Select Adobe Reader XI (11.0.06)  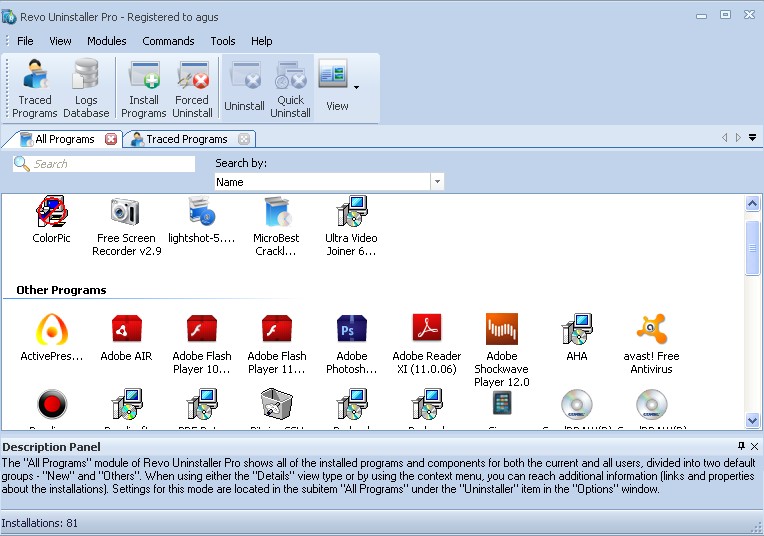(x=427, y=344)
